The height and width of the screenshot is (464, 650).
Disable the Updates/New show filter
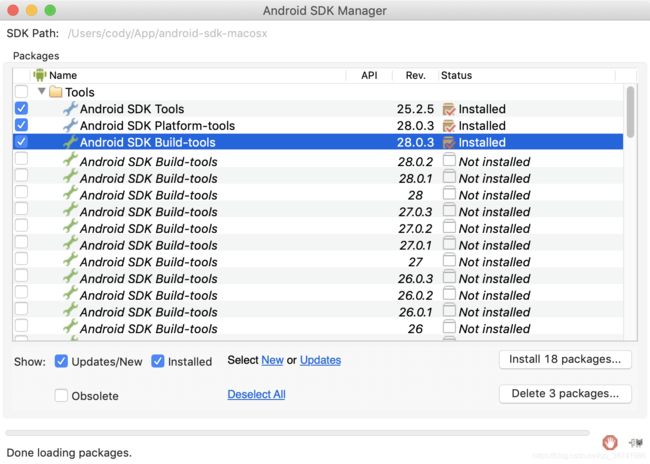(61, 361)
